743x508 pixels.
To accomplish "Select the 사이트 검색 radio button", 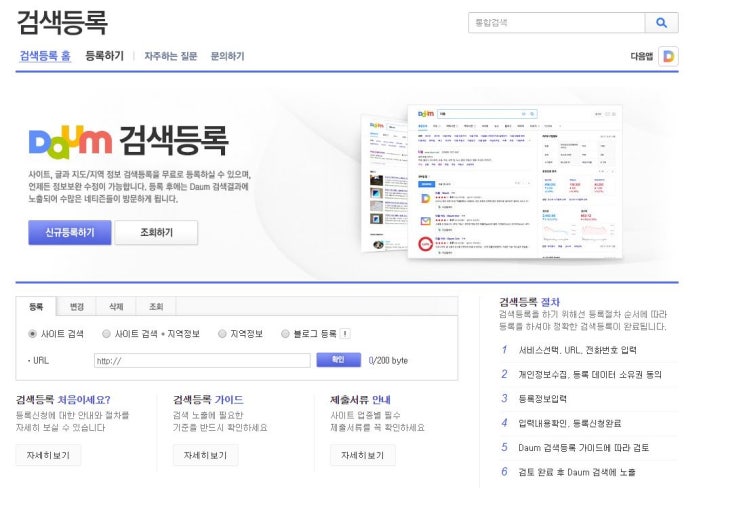I will [32, 334].
